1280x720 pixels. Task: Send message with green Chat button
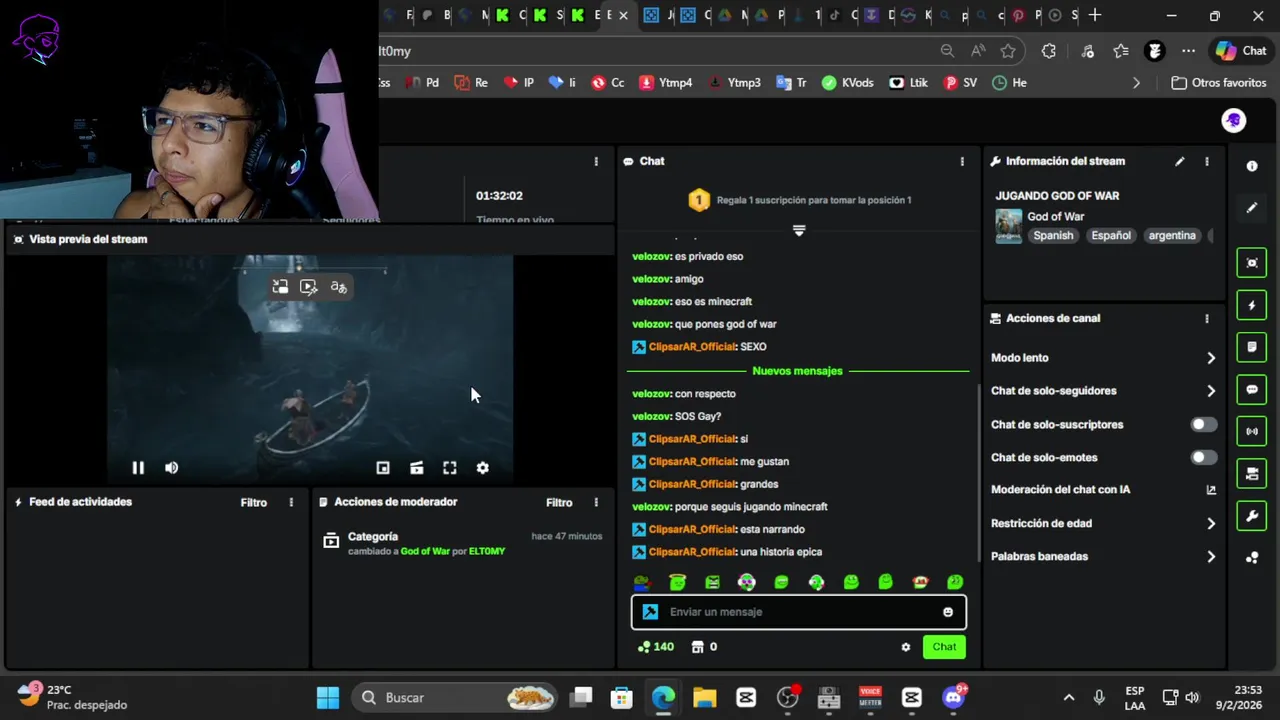click(x=944, y=647)
